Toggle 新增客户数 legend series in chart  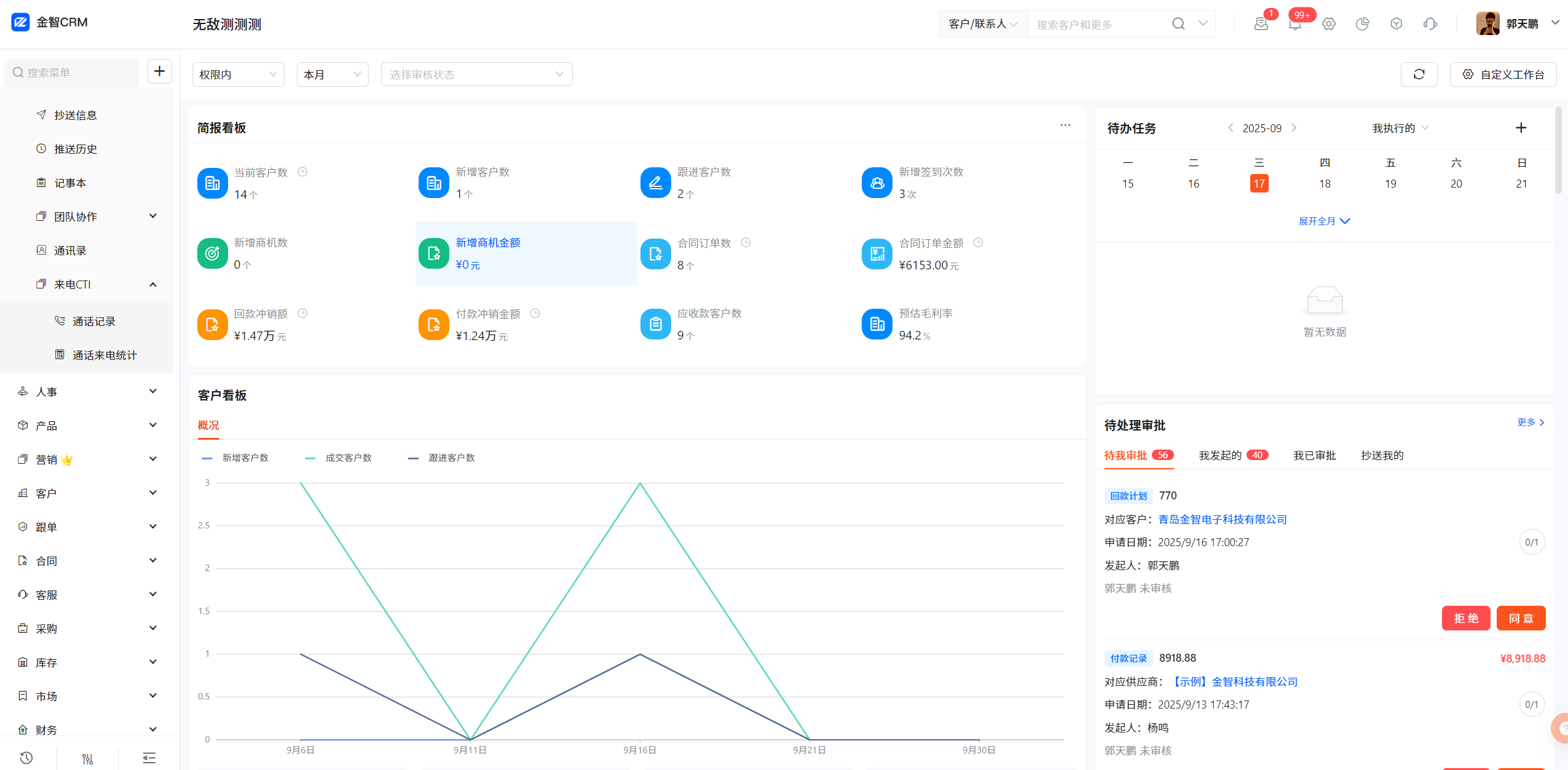(245, 458)
